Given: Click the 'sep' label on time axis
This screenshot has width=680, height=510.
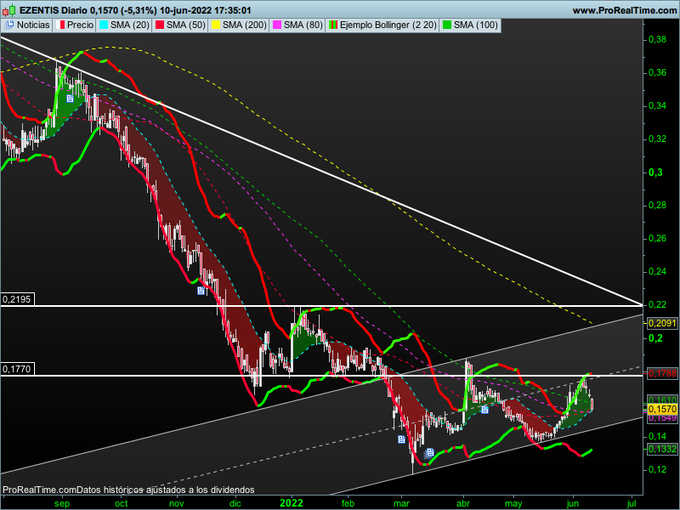Looking at the screenshot, I should pos(62,503).
